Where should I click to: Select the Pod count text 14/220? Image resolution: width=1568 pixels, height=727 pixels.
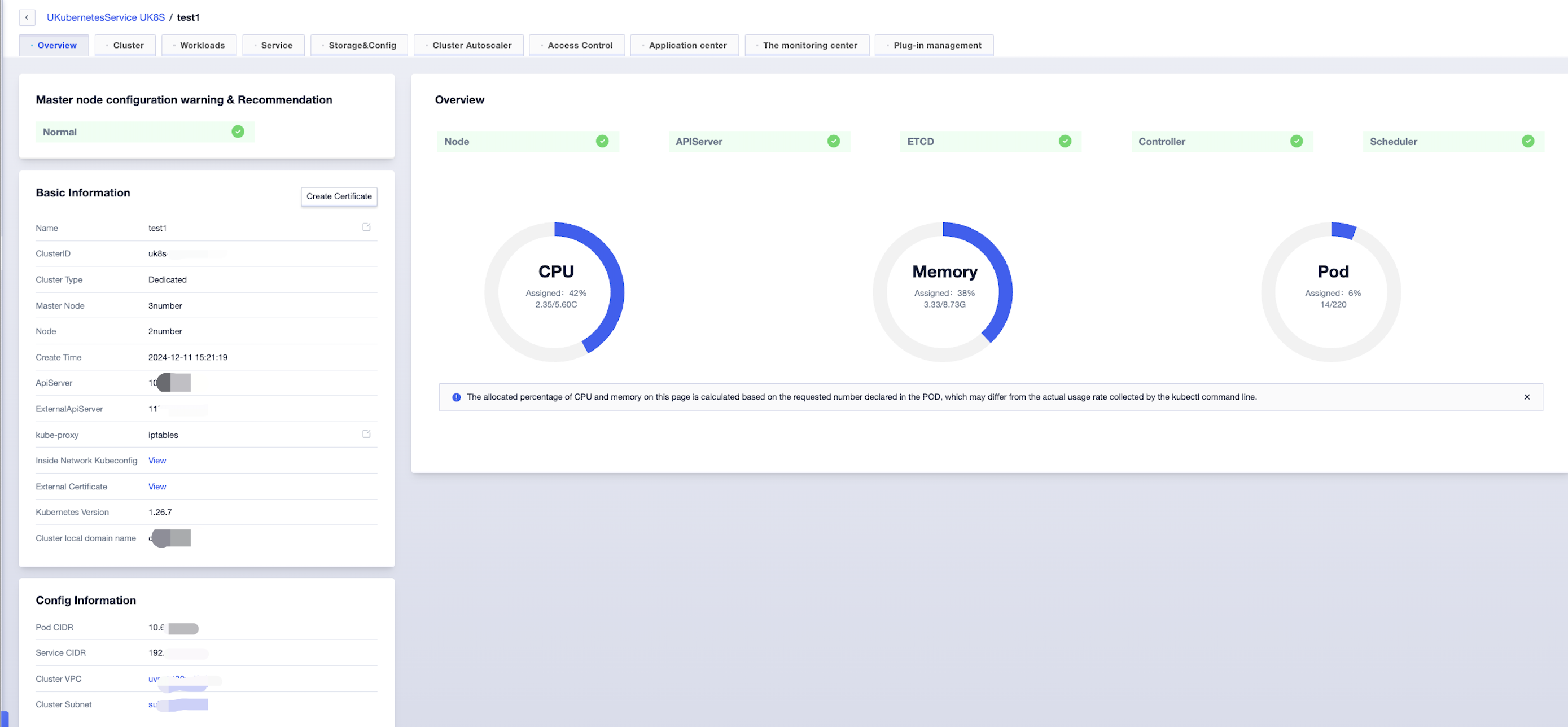tap(1333, 304)
